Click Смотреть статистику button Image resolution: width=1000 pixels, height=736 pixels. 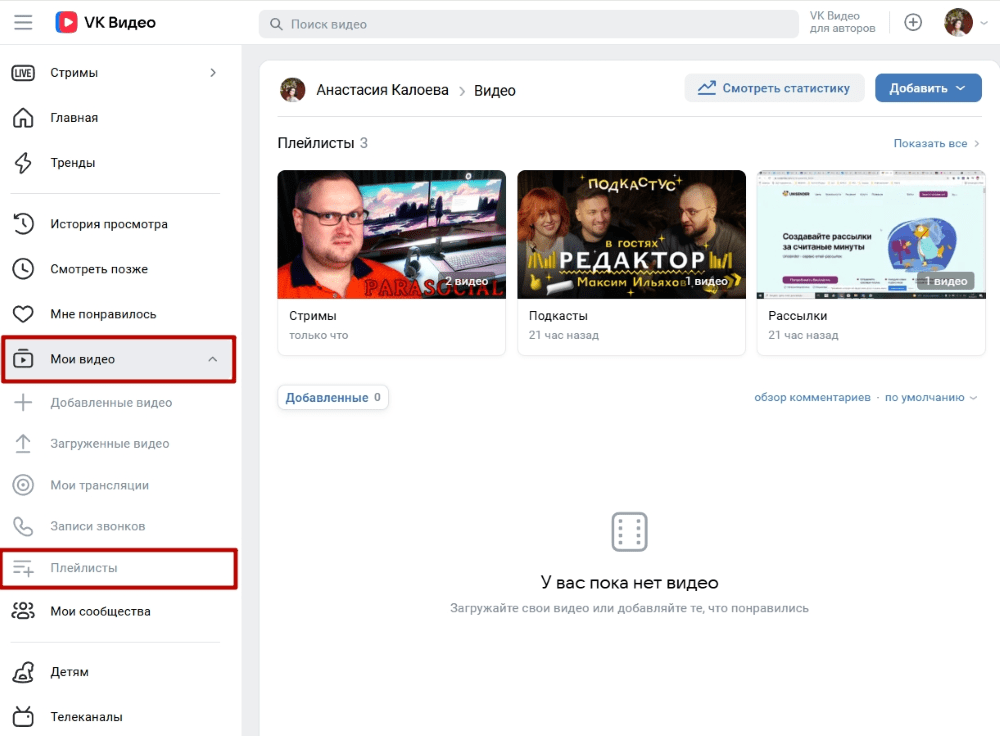pyautogui.click(x=774, y=88)
